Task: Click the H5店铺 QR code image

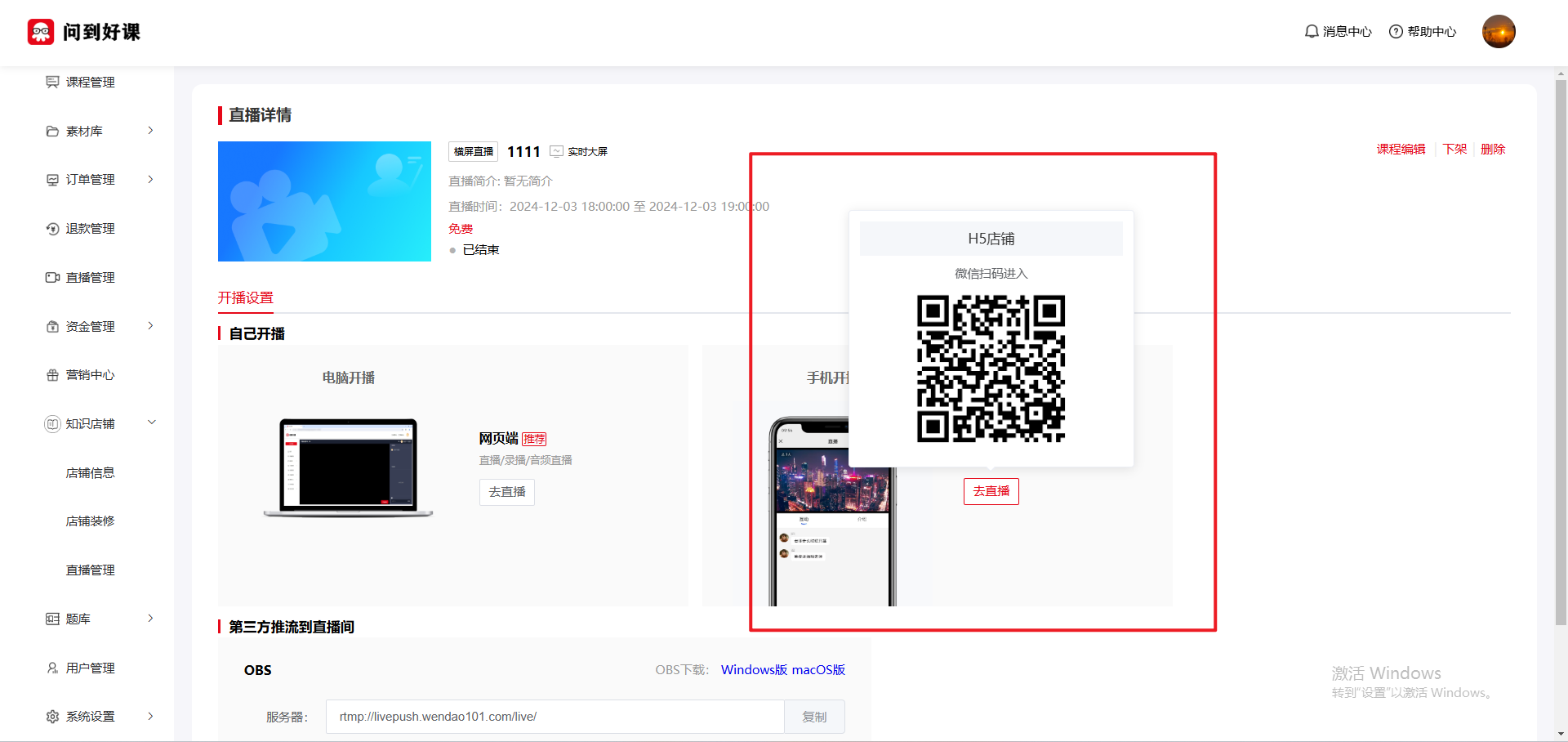Action: (x=991, y=369)
